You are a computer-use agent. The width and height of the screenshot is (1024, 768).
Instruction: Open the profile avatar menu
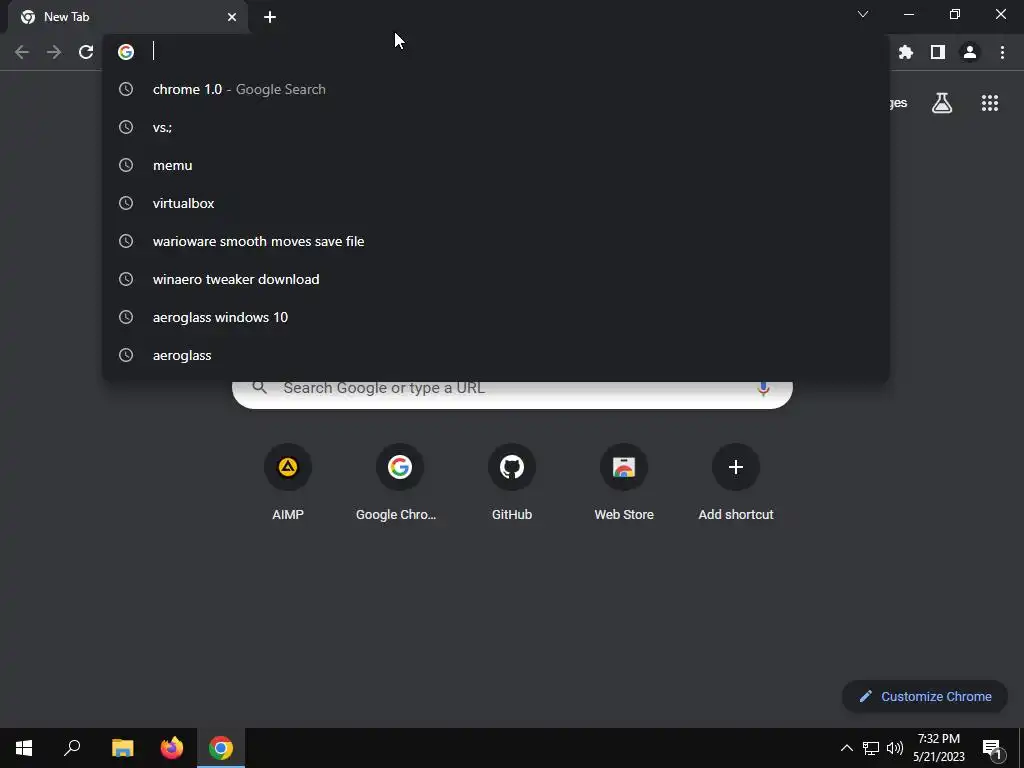click(x=970, y=52)
